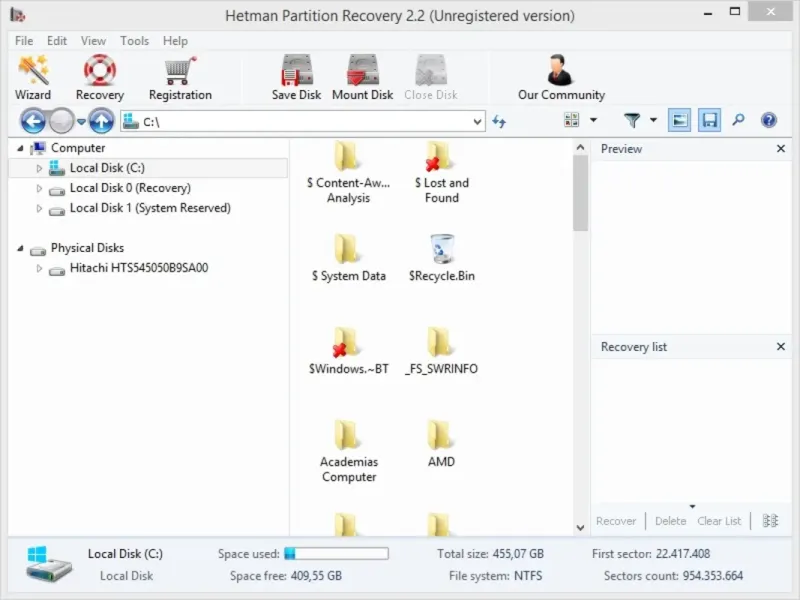Toggle the Preview panel button
The width and height of the screenshot is (800, 600).
pos(680,120)
